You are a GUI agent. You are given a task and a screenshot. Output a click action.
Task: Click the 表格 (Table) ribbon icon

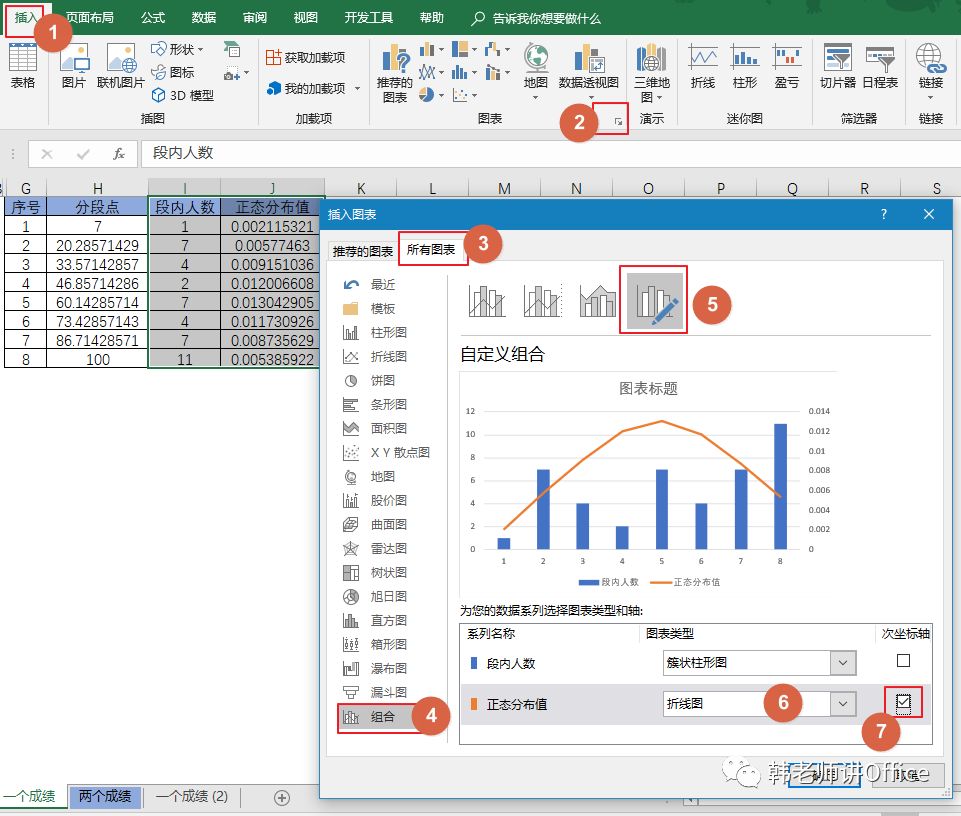point(23,66)
